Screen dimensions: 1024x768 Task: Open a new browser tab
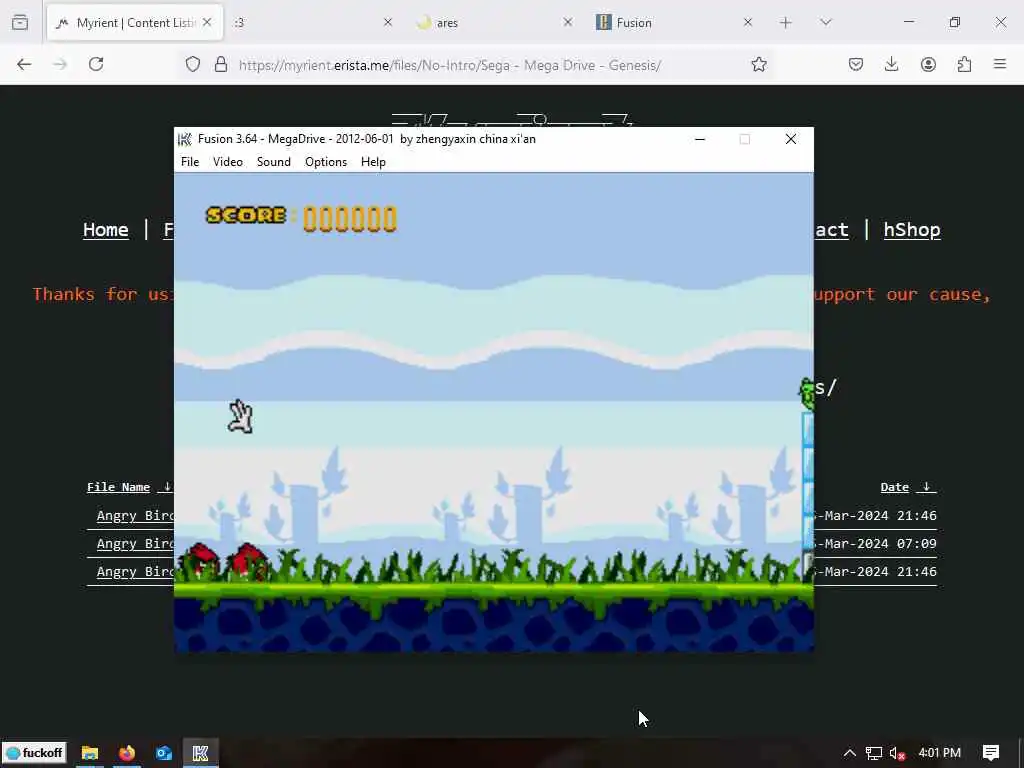[786, 23]
